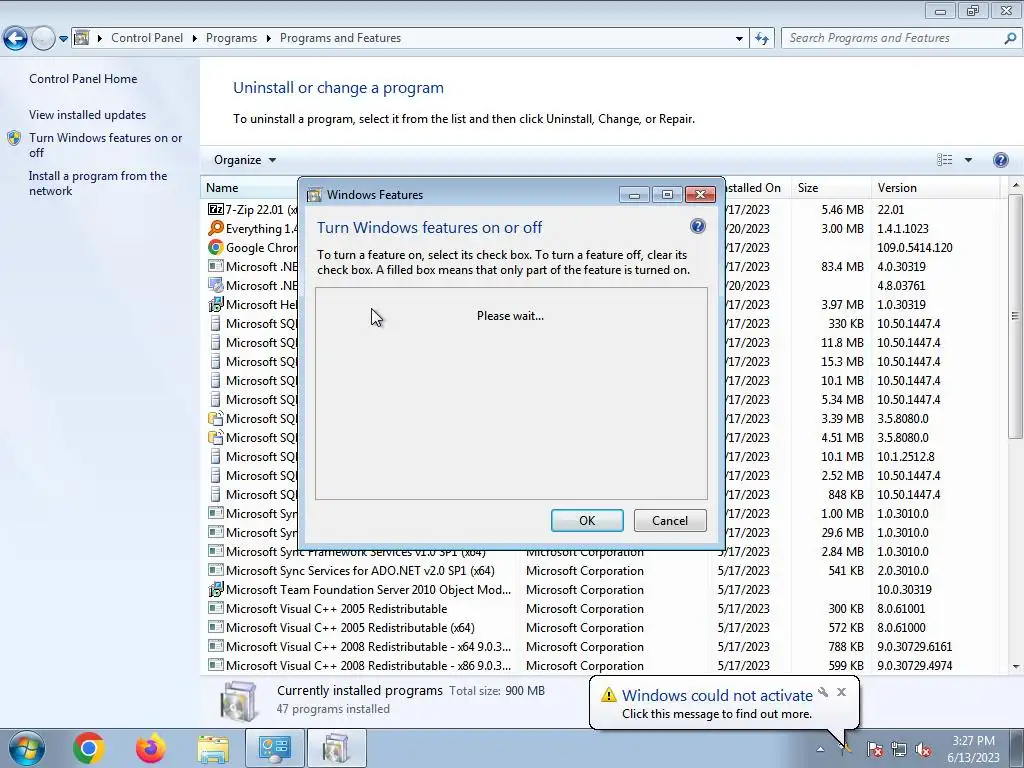
Task: Select the 7-Zip 22.01 program icon
Action: tap(216, 209)
